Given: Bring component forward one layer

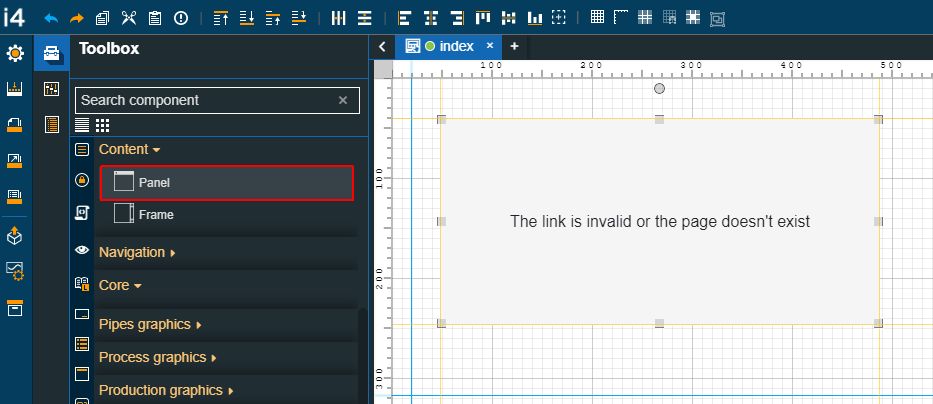Looking at the screenshot, I should 273,18.
